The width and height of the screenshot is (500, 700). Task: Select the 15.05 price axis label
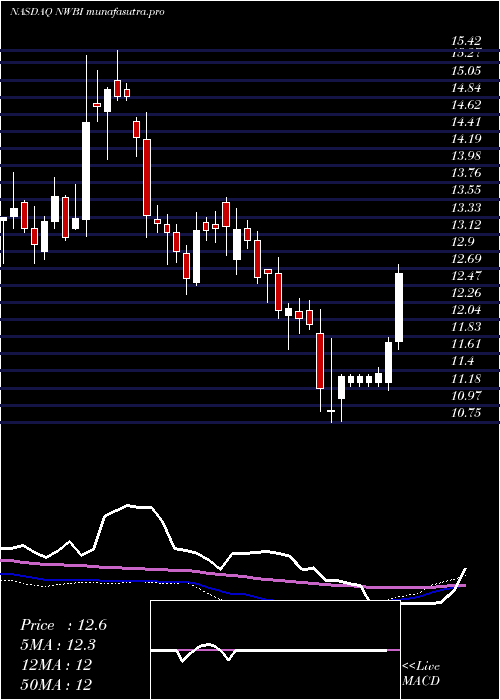tap(466, 71)
